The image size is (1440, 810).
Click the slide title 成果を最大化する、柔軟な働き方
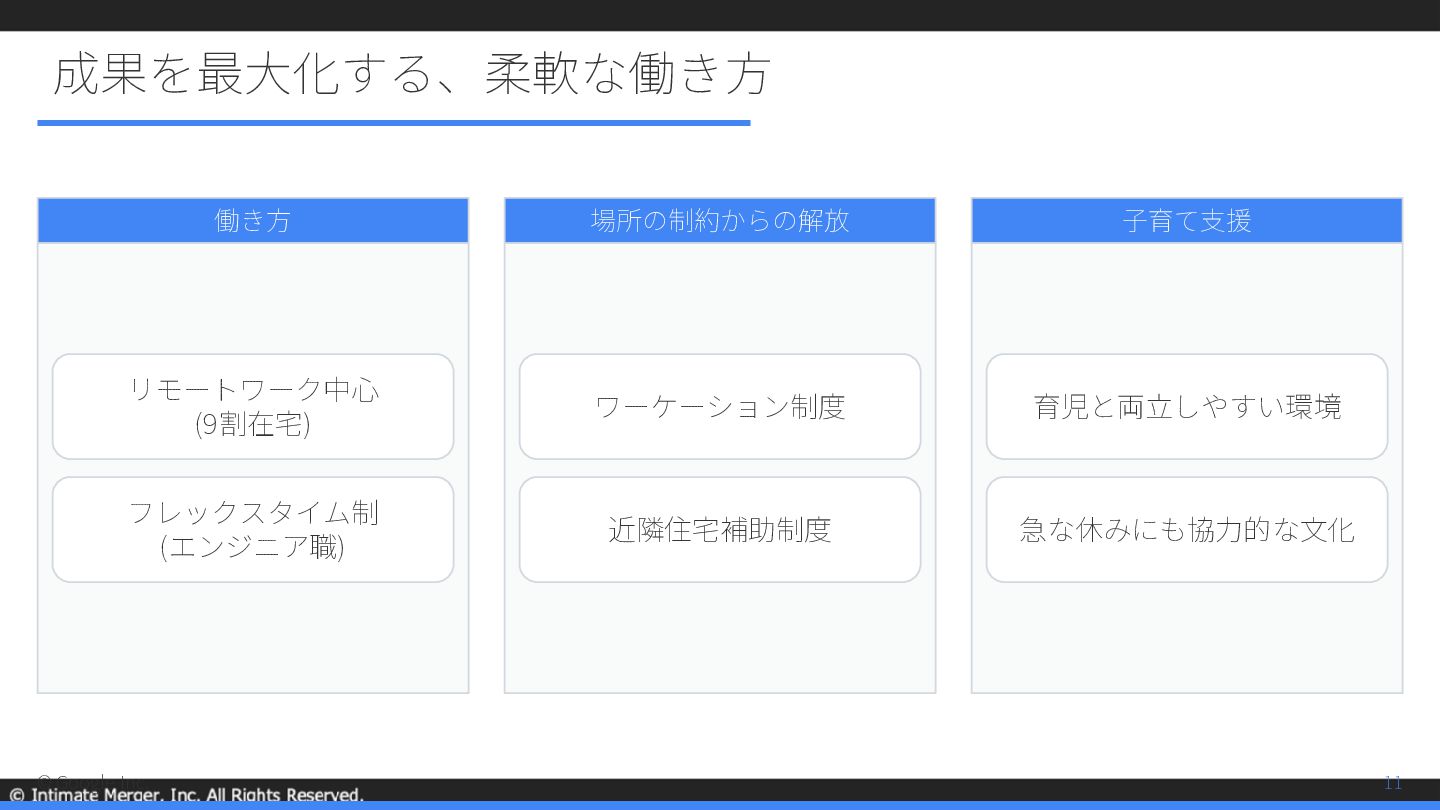(x=411, y=74)
